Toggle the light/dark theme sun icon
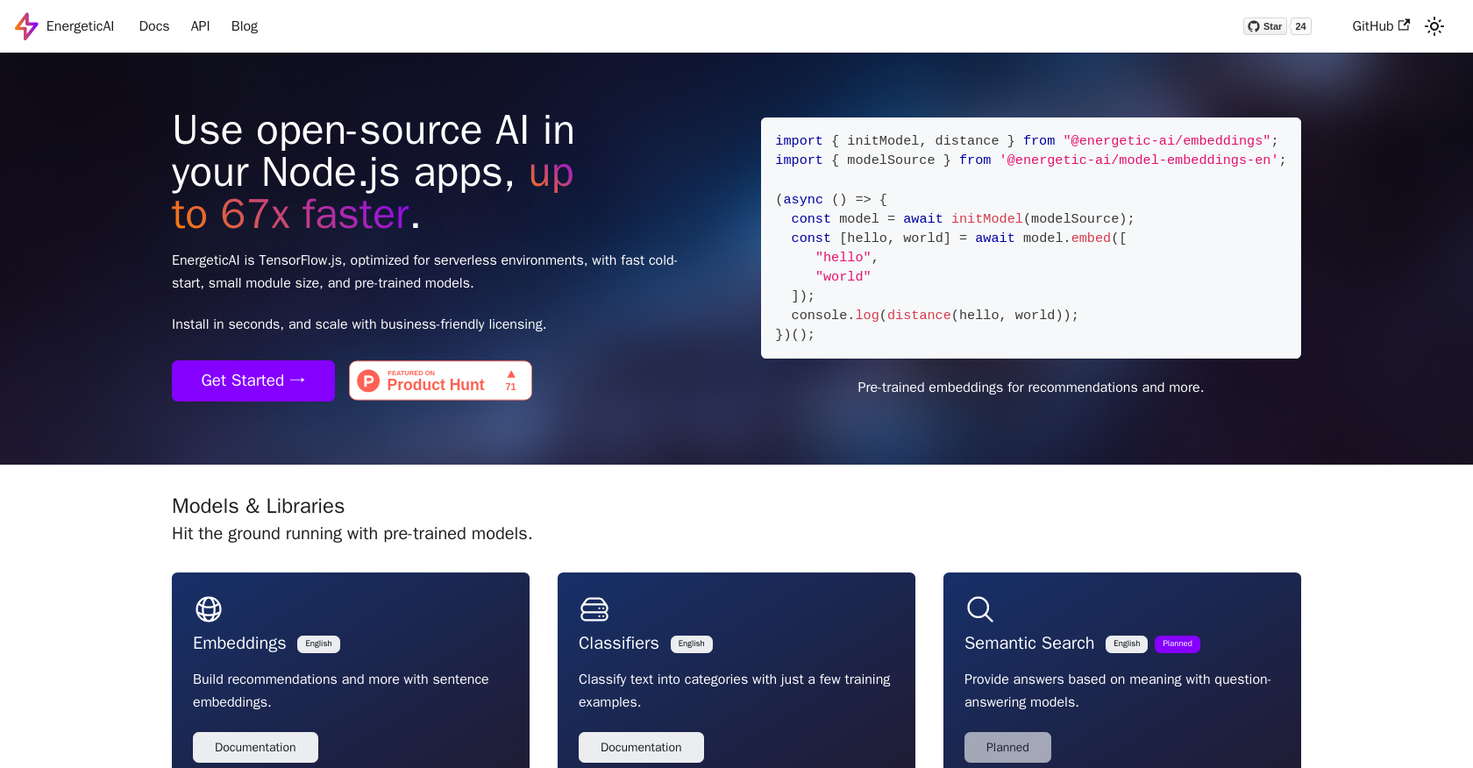This screenshot has height=768, width=1473. 1434,26
